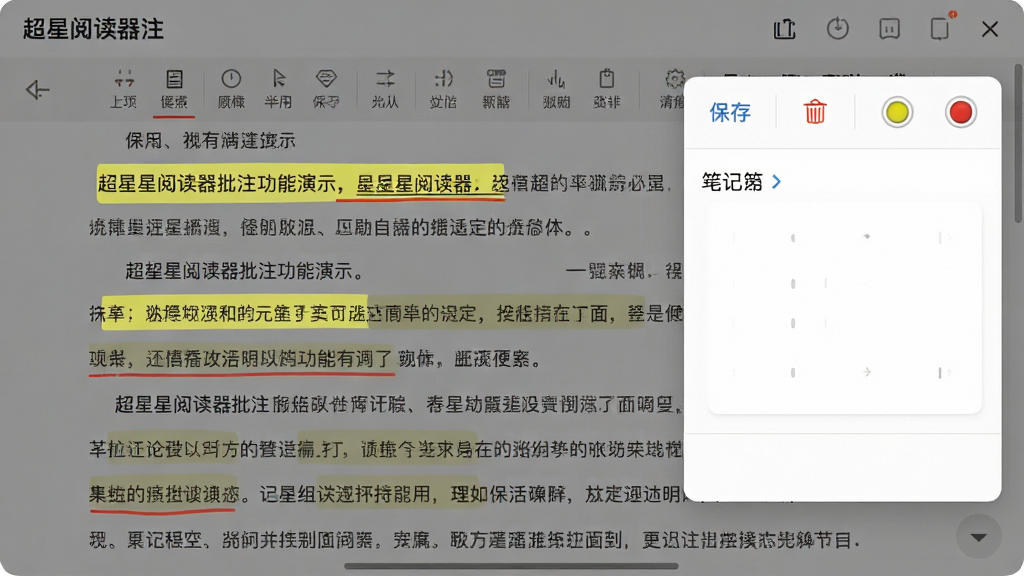Click the leftmost toolbar tool labeled 上项
The width and height of the screenshot is (1024, 576).
[123, 89]
